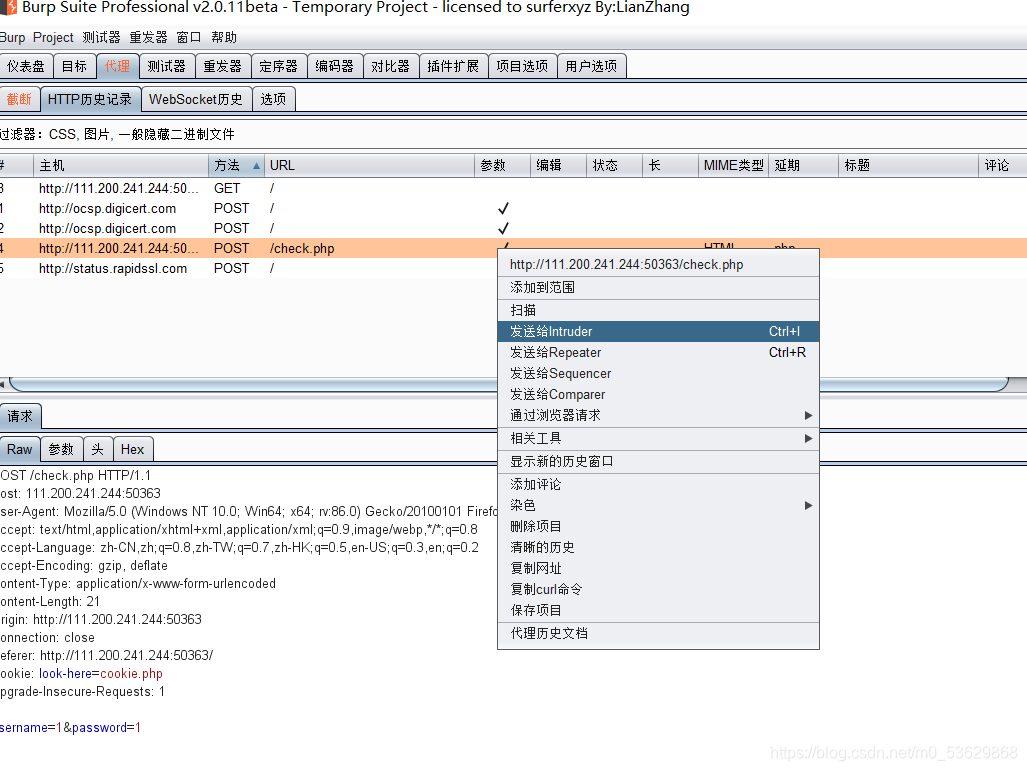Screen dimensions: 1027x771
Task: Choose 删除项目 from context menu
Action: [x=658, y=527]
